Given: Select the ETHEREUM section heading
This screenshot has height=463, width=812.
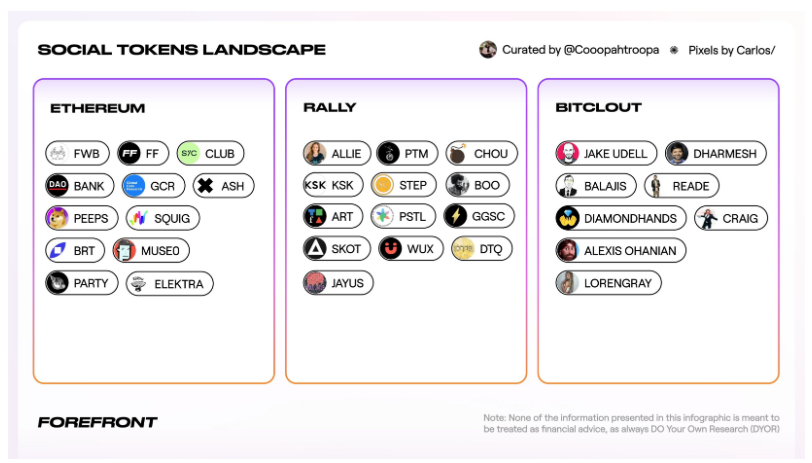Looking at the screenshot, I should click(x=97, y=108).
